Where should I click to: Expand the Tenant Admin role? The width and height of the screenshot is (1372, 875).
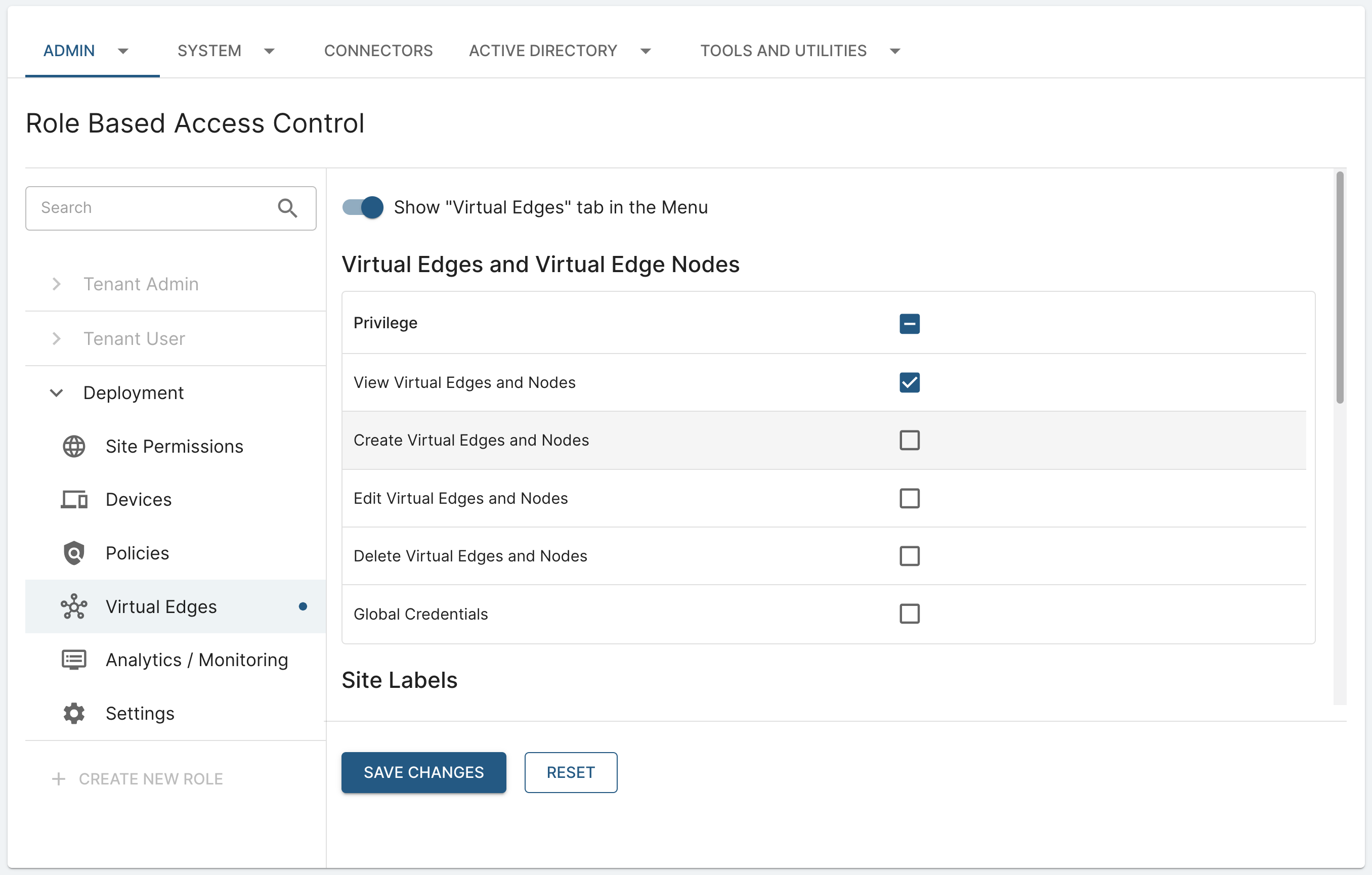coord(56,284)
